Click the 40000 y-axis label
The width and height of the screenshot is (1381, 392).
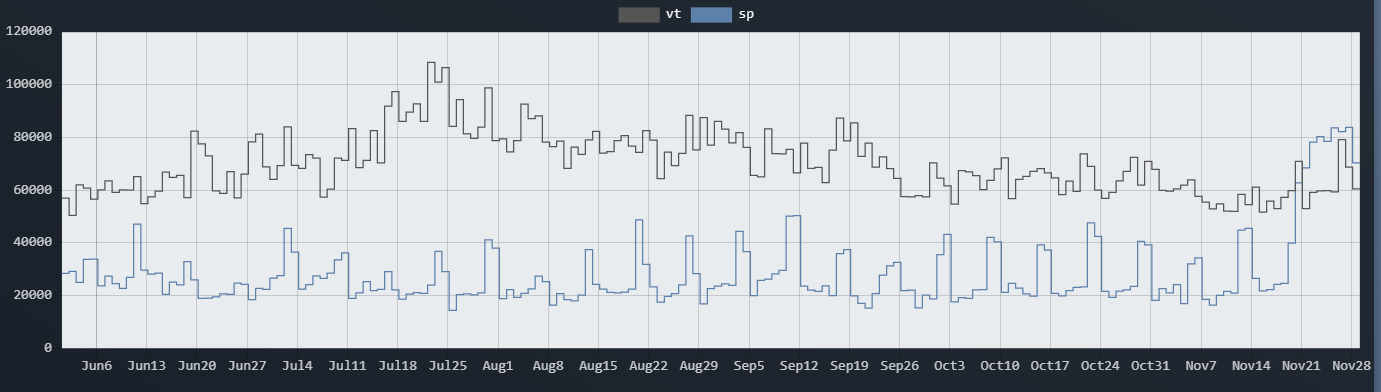click(x=32, y=242)
